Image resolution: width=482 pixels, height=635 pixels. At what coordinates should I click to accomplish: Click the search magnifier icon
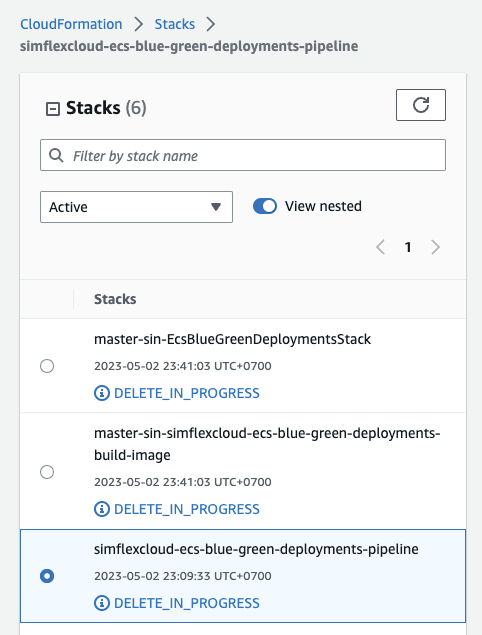(56, 156)
